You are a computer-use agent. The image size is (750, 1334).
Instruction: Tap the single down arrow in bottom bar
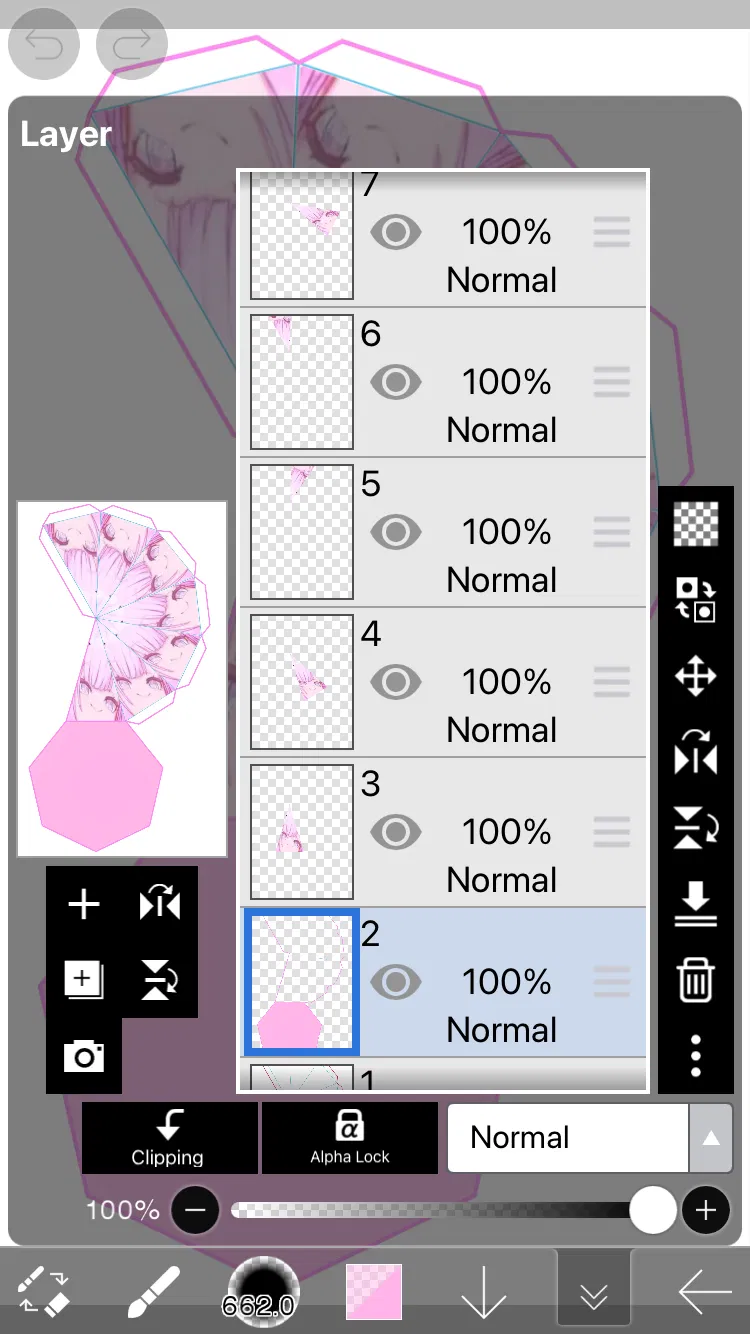pyautogui.click(x=485, y=1294)
